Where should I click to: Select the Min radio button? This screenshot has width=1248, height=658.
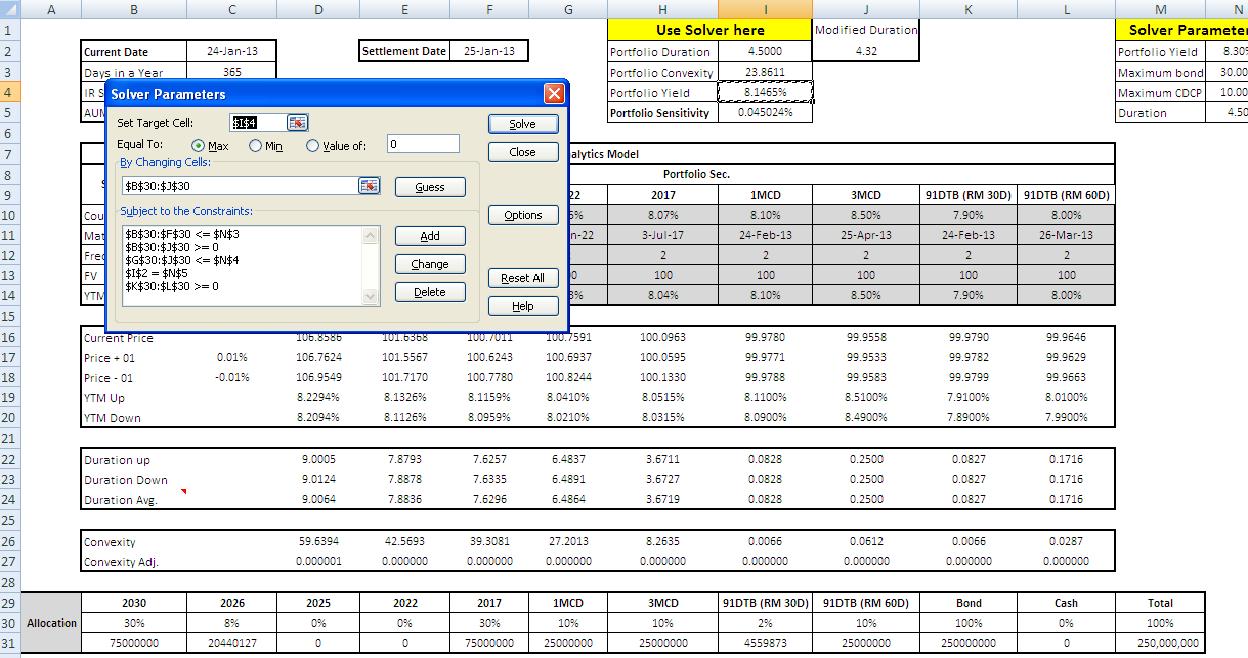(256, 146)
